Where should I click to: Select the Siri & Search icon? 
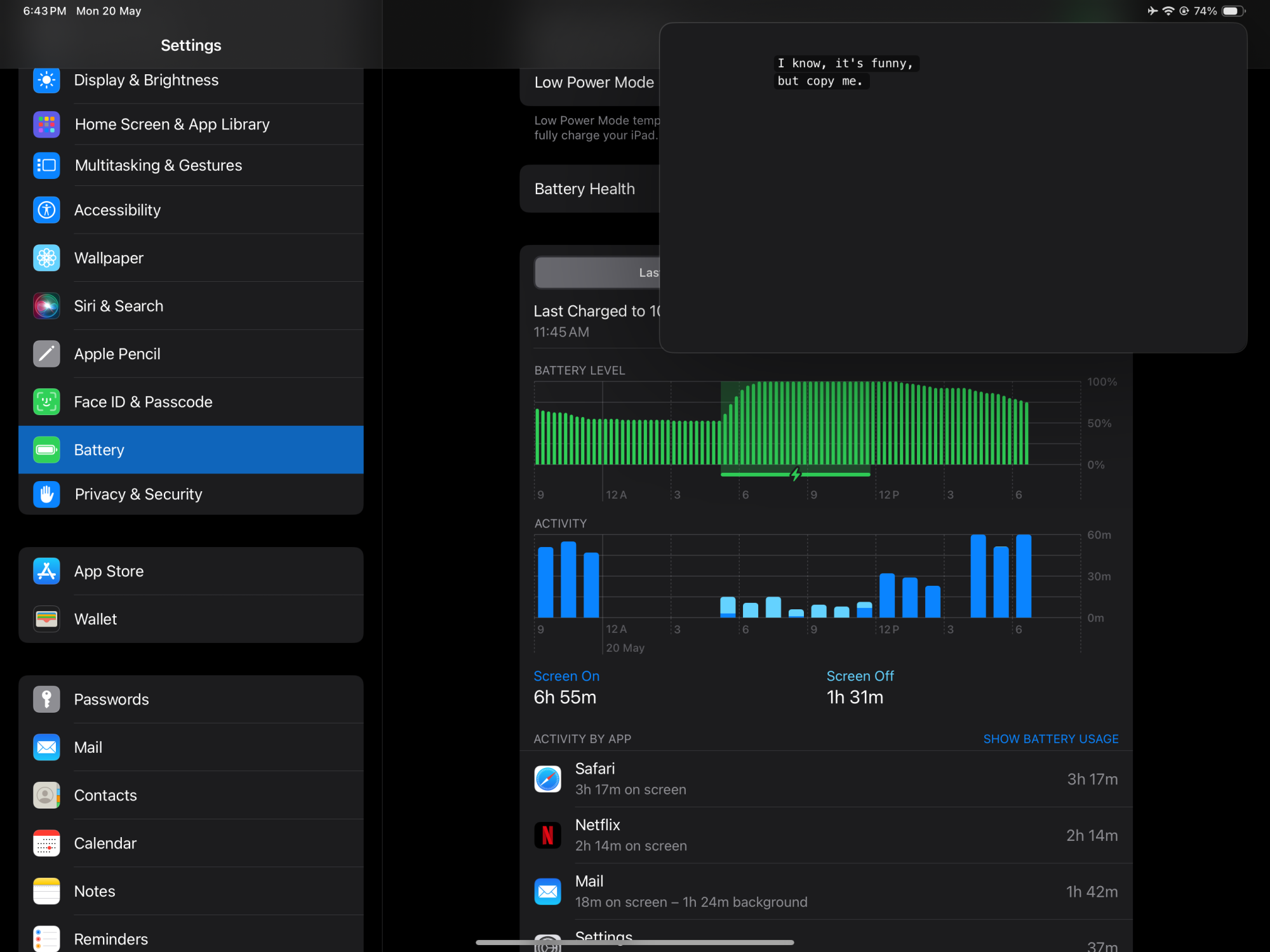[46, 306]
